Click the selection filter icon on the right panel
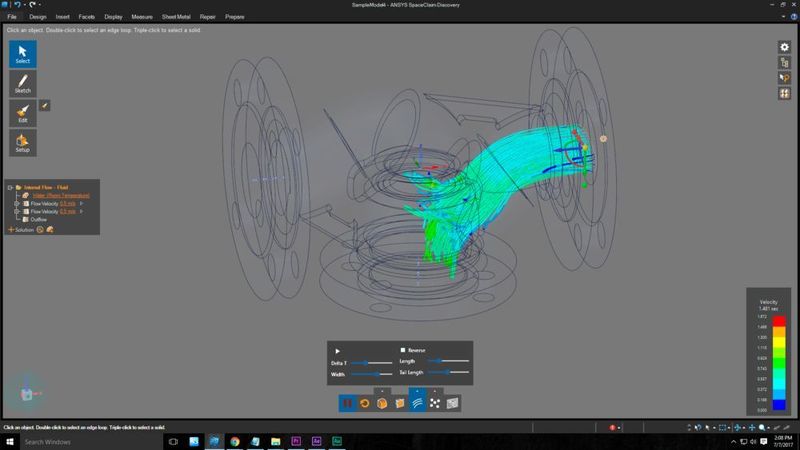The image size is (800, 450). 784,78
